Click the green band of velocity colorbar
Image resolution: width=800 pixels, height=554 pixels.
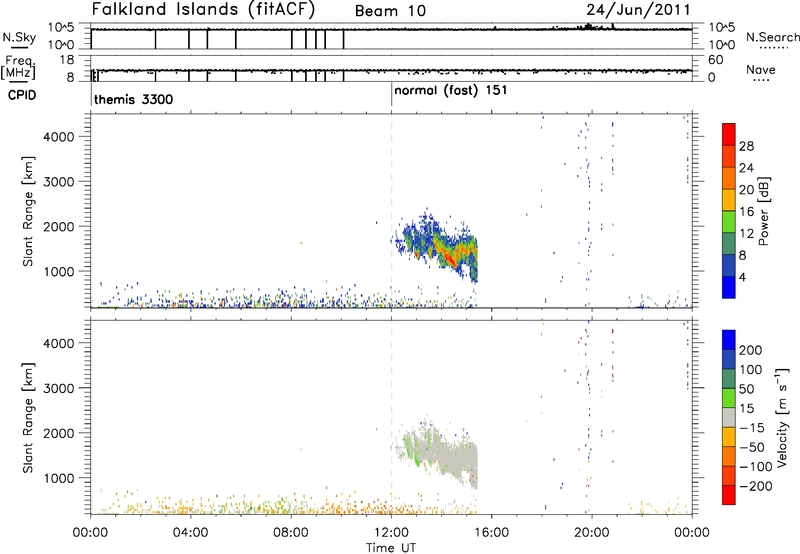(x=729, y=398)
